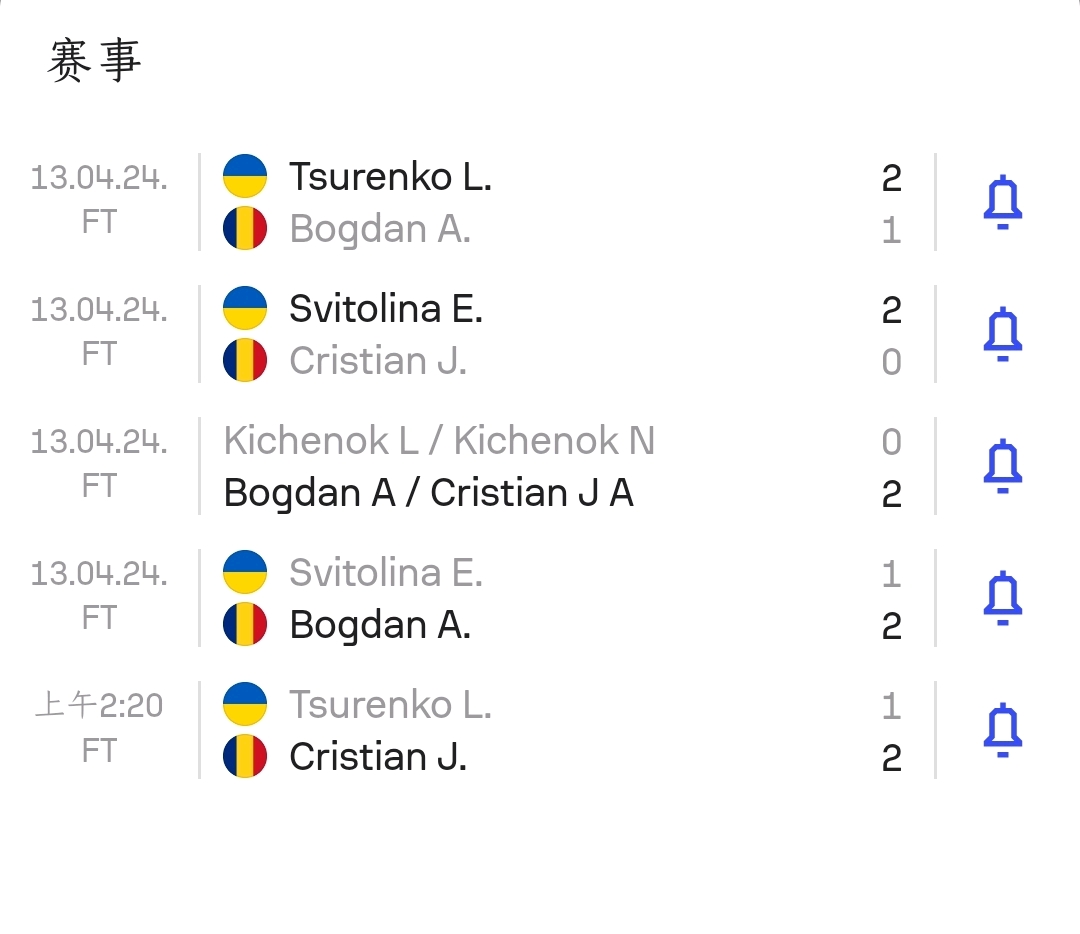Click Romania flag next to Cristian J. second match
1080x934 pixels.
click(245, 360)
